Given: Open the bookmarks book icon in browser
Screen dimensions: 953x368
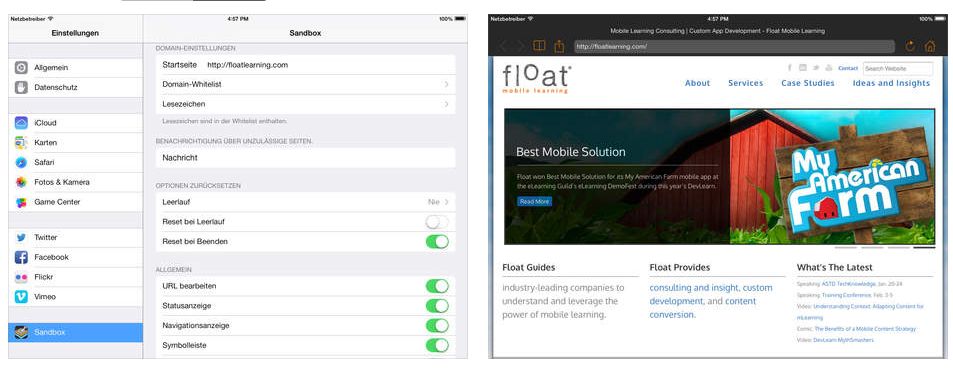Looking at the screenshot, I should [538, 46].
